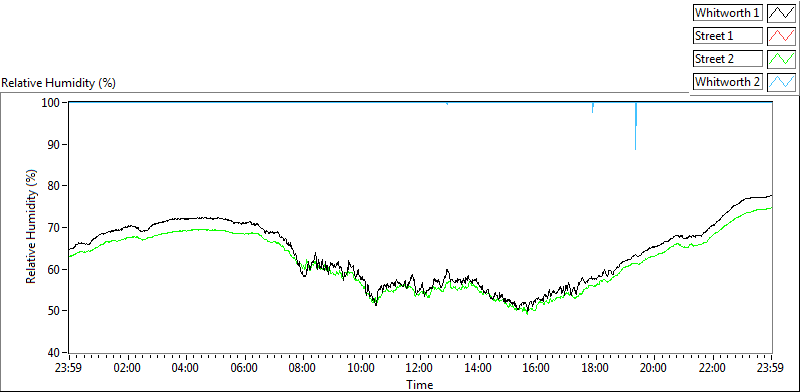Select the Street 2 legend label
Viewport: 800px width, 392px height.
click(728, 59)
